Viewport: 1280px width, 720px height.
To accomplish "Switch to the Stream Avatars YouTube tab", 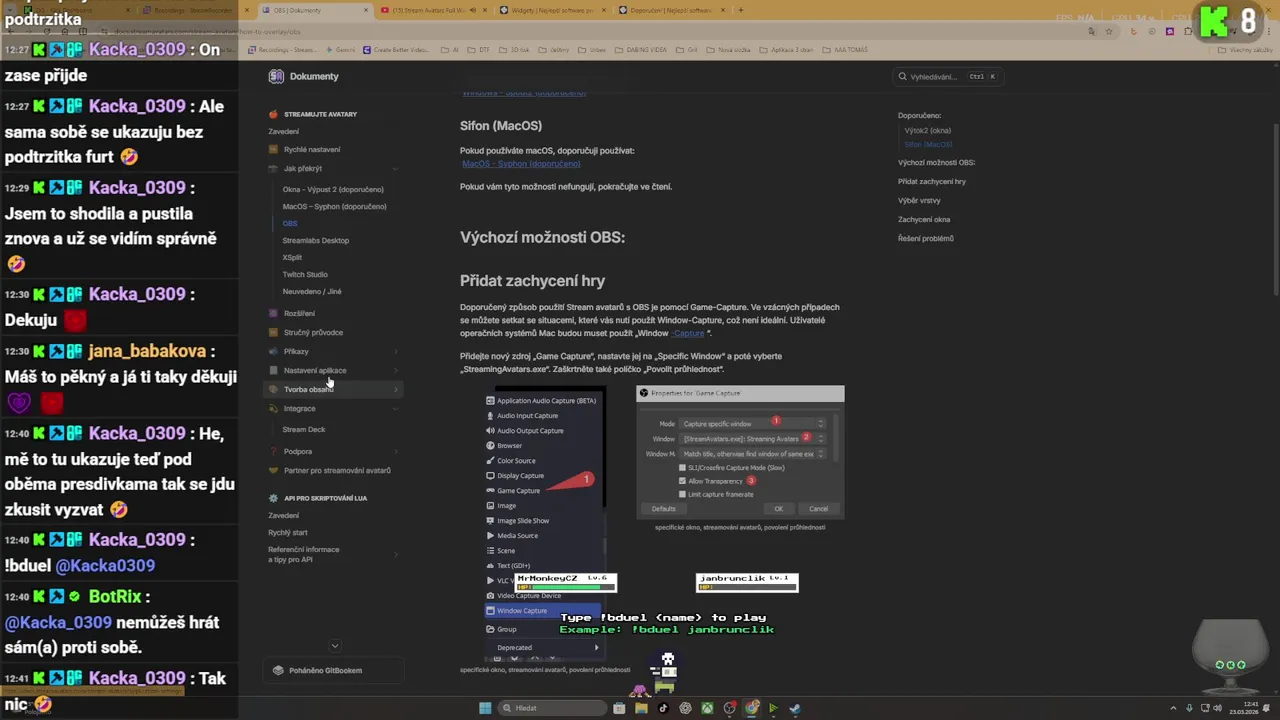I will [x=435, y=10].
